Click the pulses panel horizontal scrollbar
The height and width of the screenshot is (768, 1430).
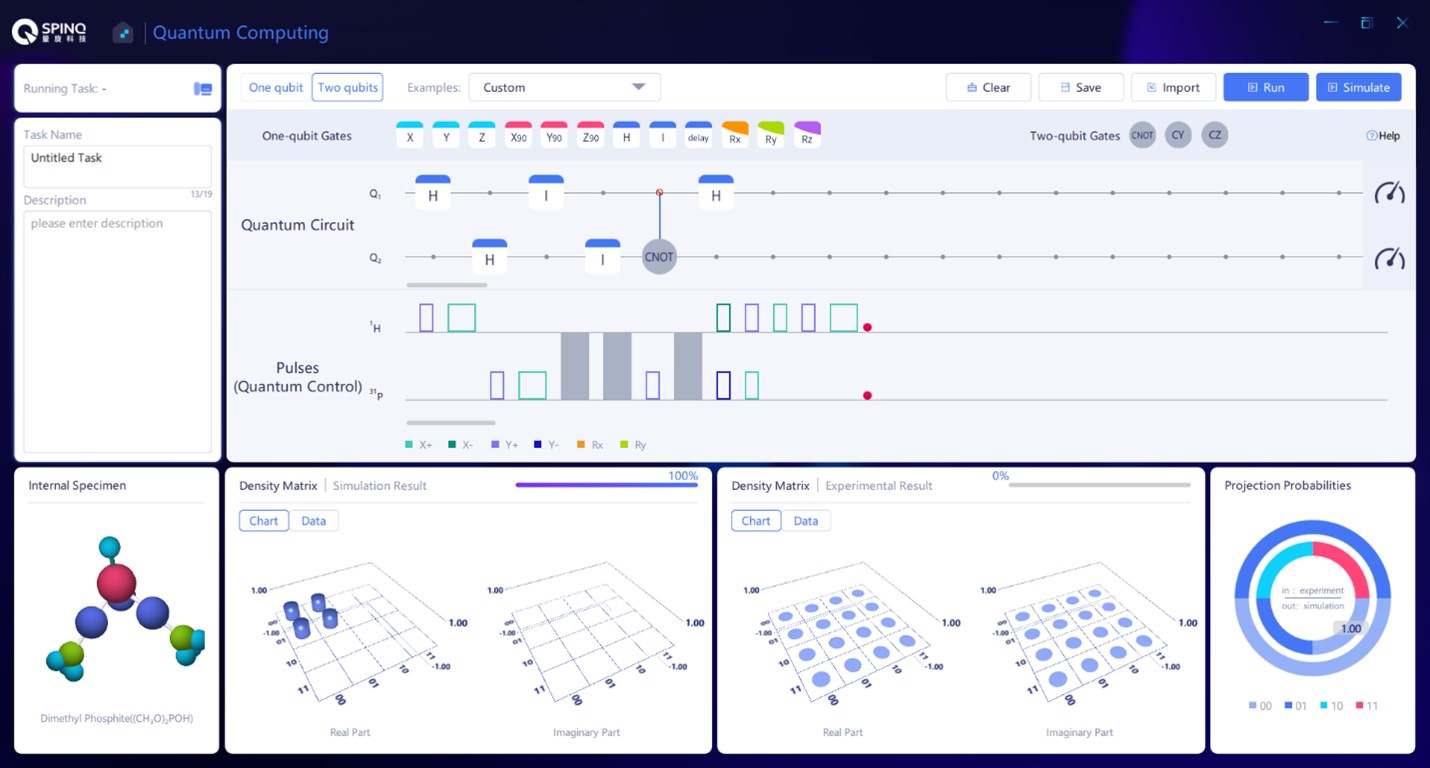point(451,423)
